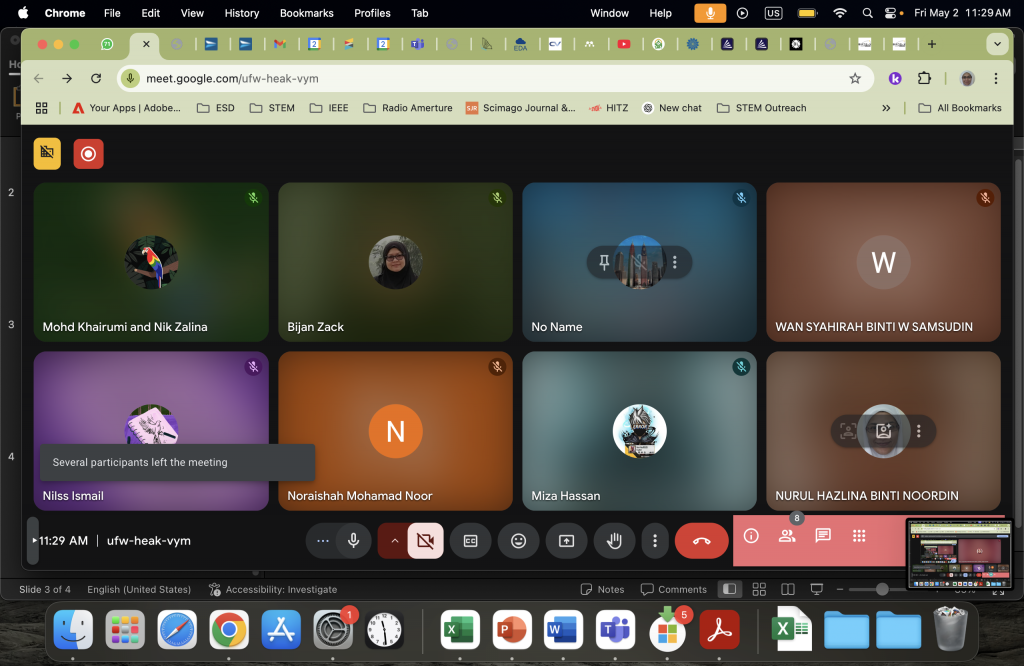This screenshot has height=666, width=1024.
Task: Open a new Chrome tab
Action: pos(932,44)
